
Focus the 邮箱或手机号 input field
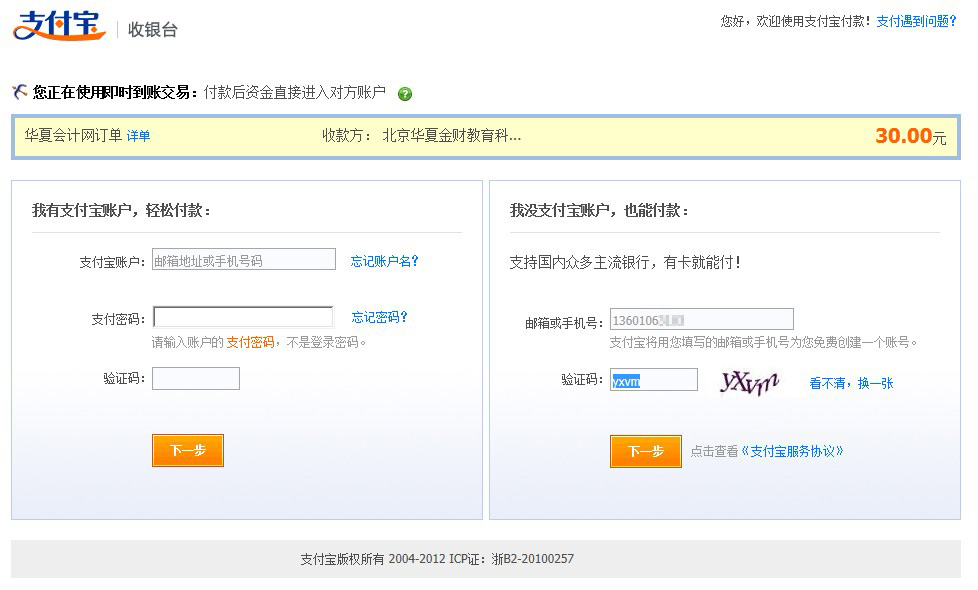click(x=702, y=319)
